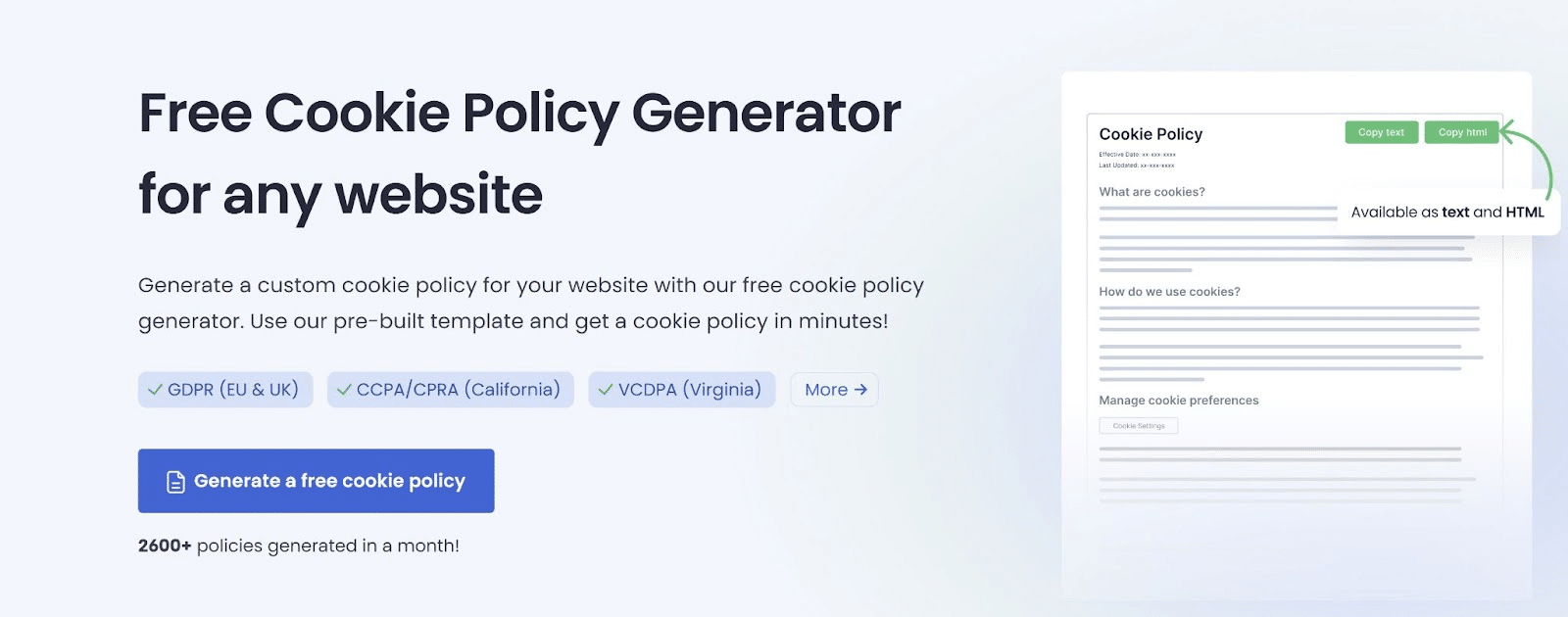Click the Last Updated line in the preview
This screenshot has height=617, width=1568.
tap(1136, 166)
